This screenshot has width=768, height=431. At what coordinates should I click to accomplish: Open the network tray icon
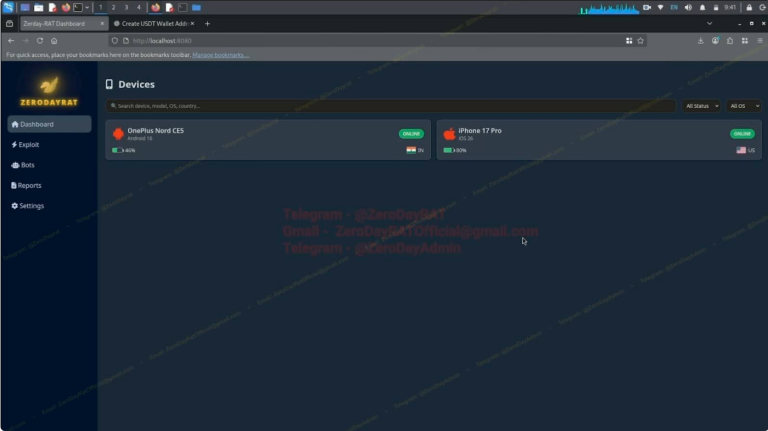(660, 7)
